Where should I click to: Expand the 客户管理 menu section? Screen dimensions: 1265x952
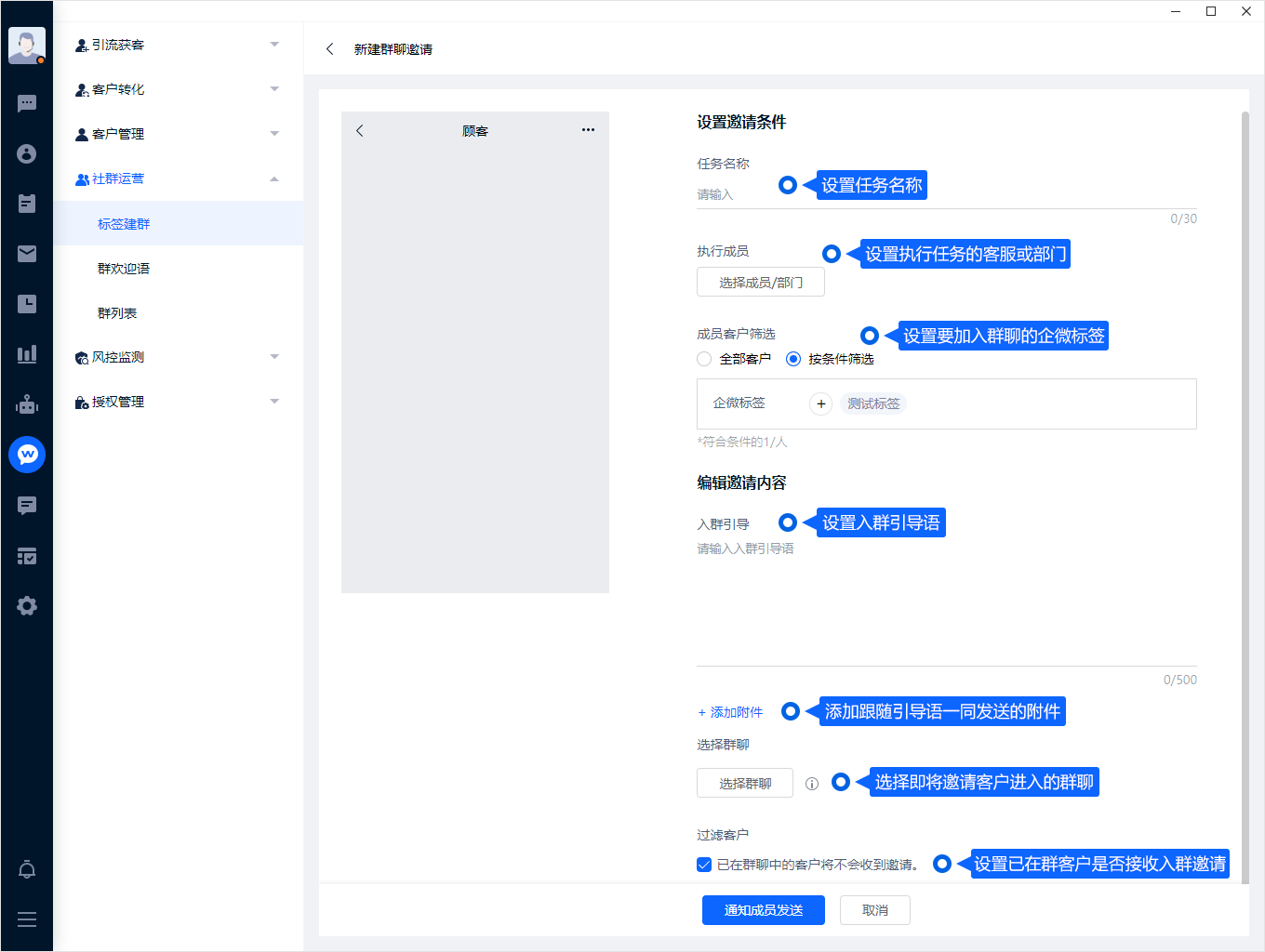click(x=179, y=134)
